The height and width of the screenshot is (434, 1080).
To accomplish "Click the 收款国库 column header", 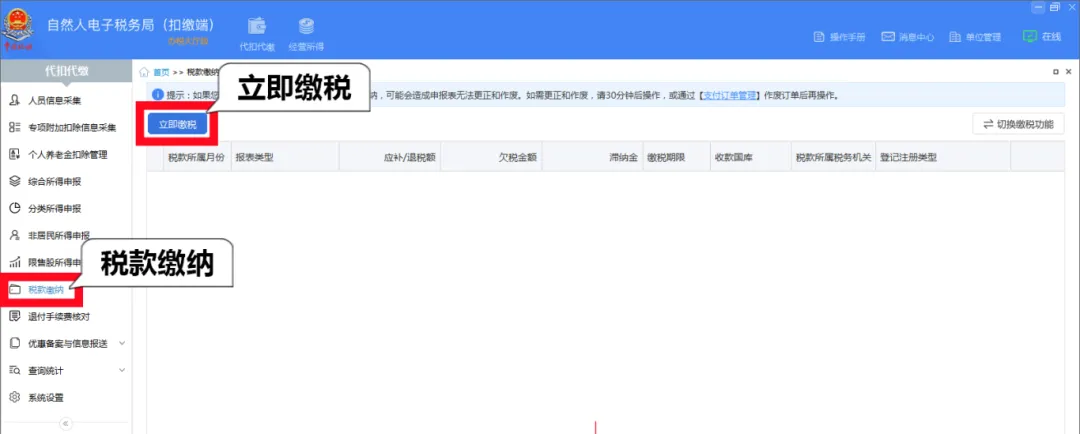I will [x=751, y=157].
